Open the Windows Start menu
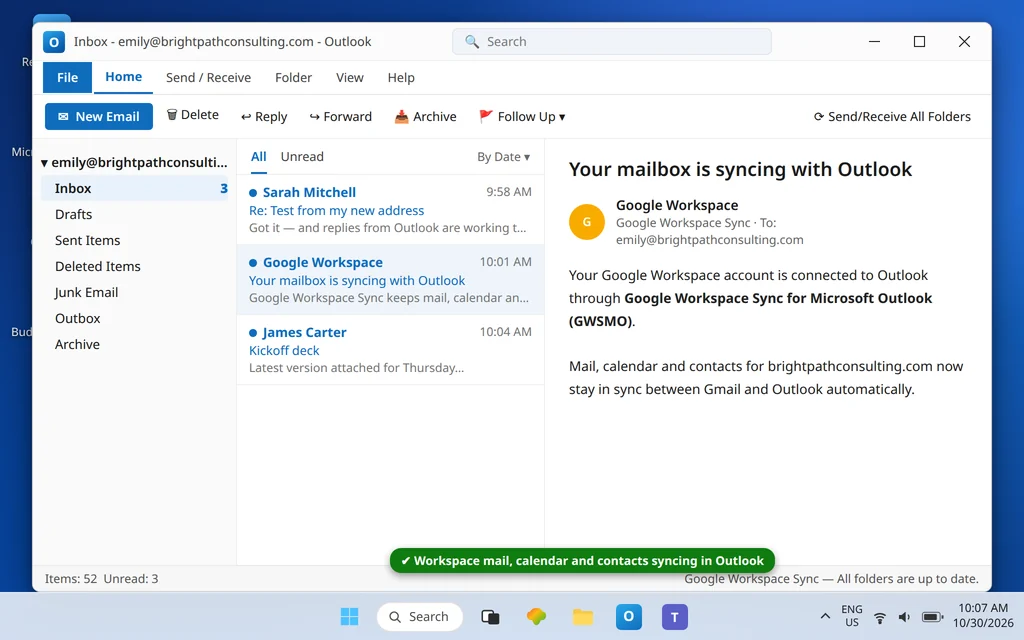Viewport: 1024px width, 640px height. 349,616
